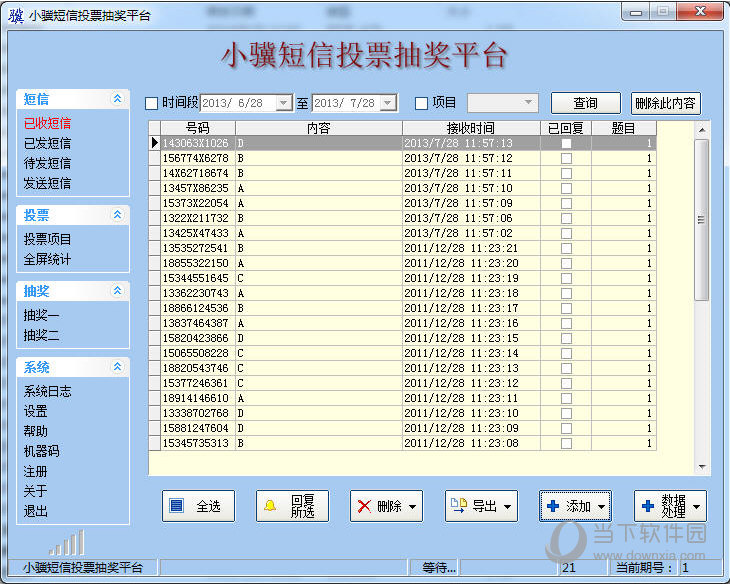Select the row with number 15881247604
Viewport: 730px width, 585px height.
(402, 428)
